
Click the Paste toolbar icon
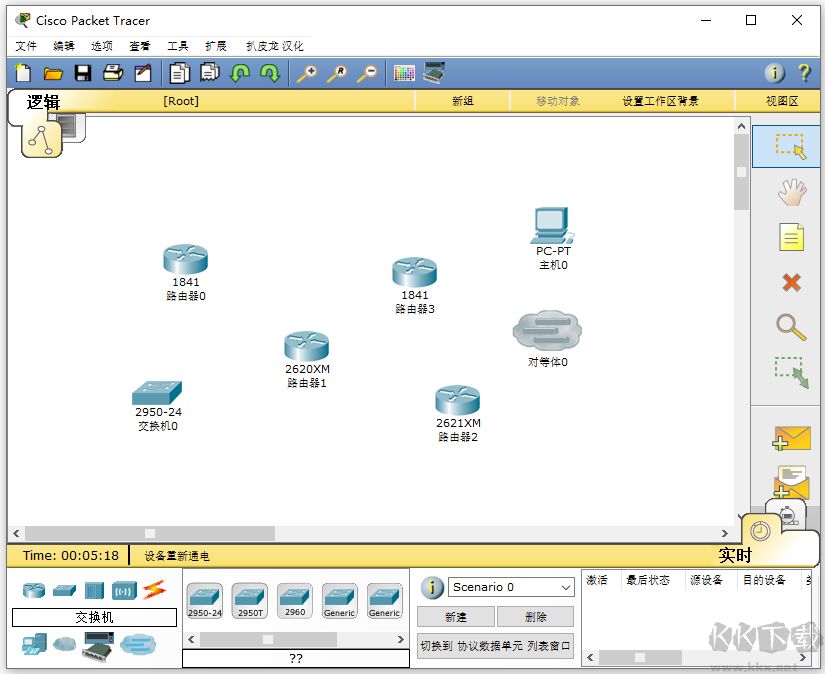coord(209,72)
